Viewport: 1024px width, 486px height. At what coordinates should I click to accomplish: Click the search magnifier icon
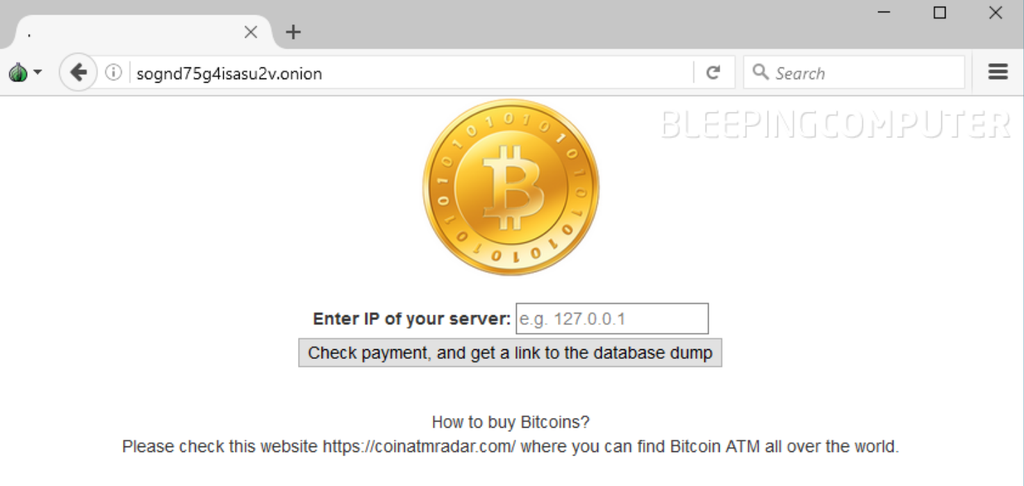tap(760, 72)
